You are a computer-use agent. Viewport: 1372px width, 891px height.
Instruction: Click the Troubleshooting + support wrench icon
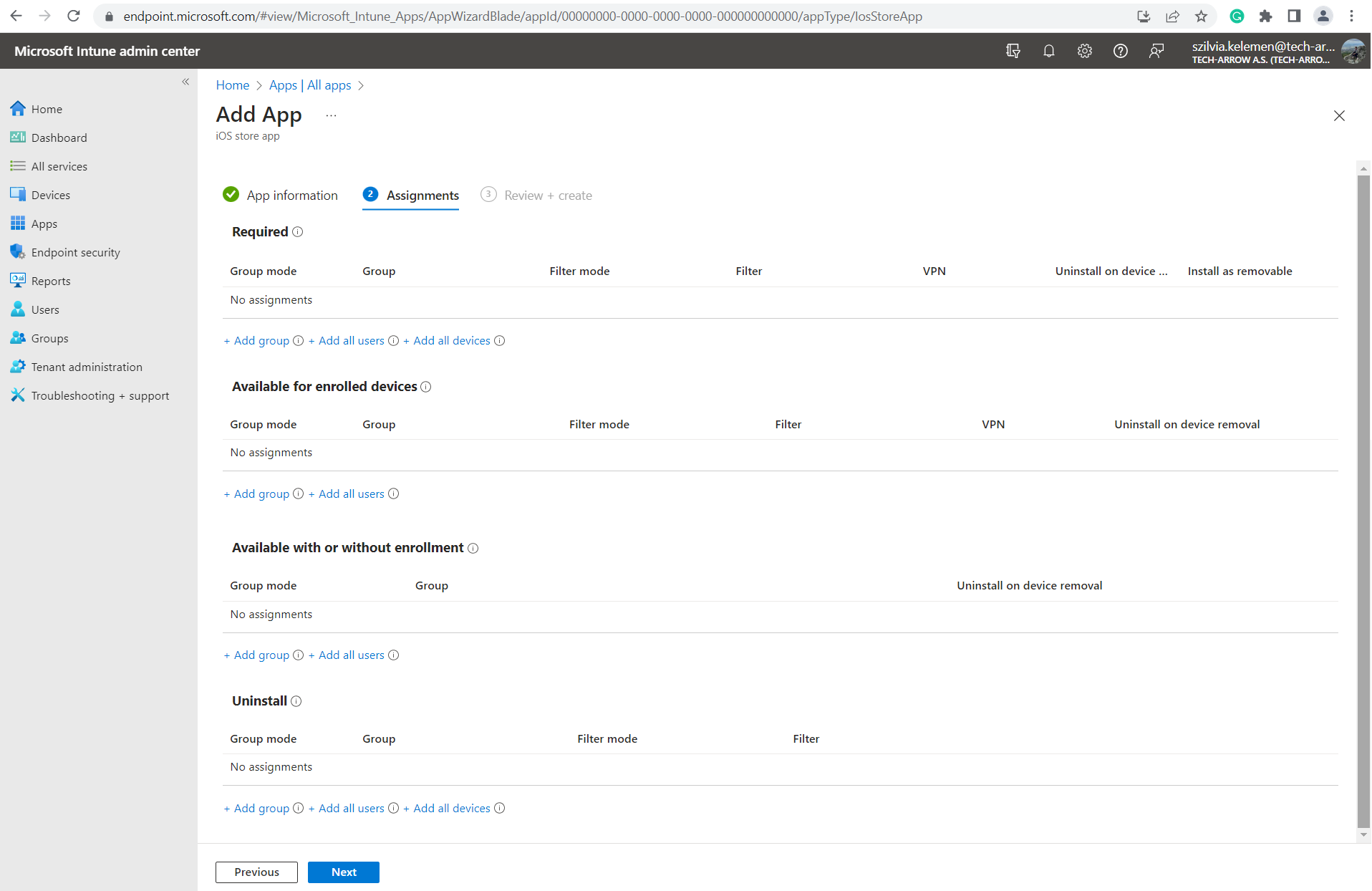pos(17,395)
